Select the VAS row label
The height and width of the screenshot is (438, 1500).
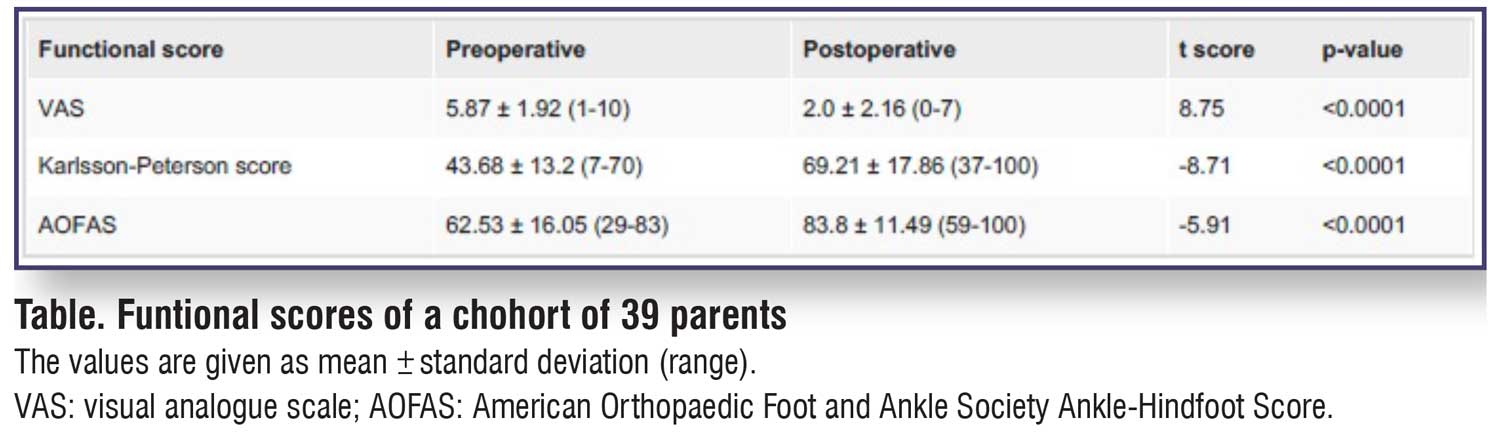62,108
